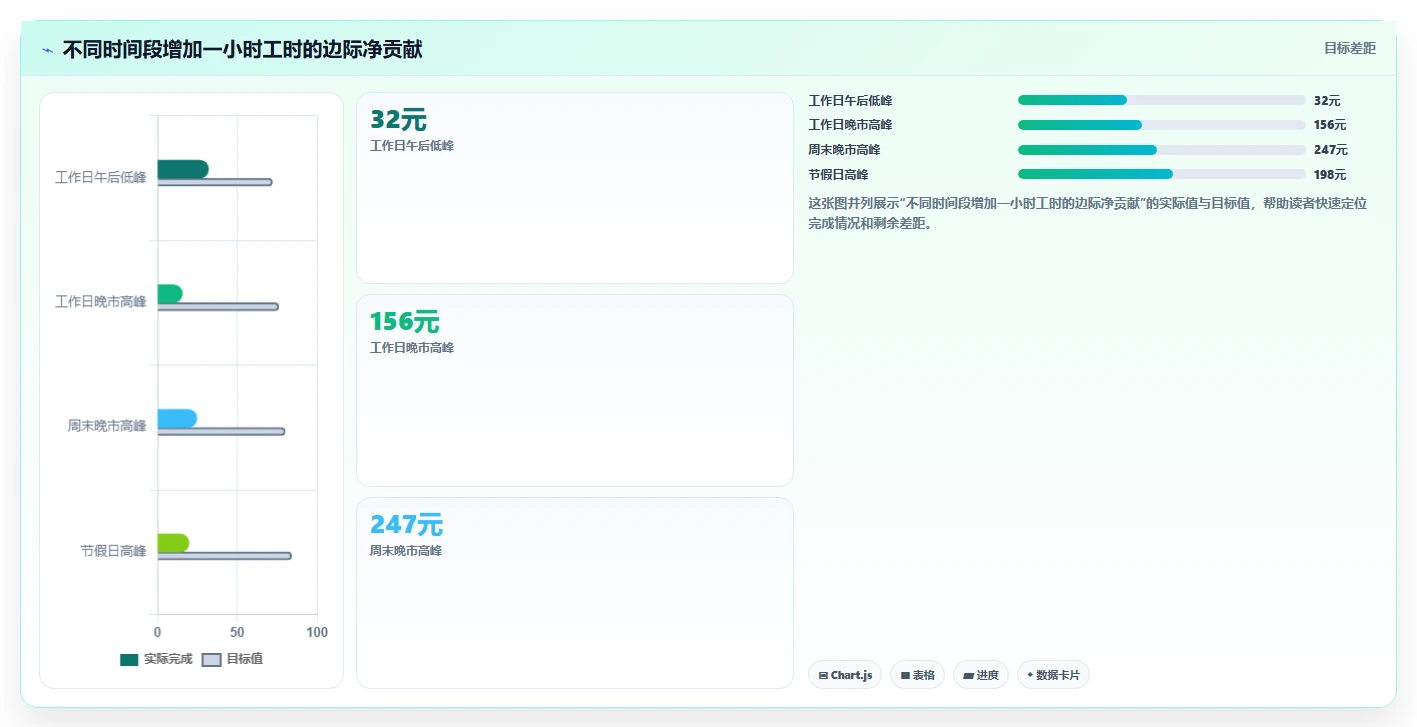Click the 节假日高峰 progress row label
The image size is (1417, 727).
838,175
